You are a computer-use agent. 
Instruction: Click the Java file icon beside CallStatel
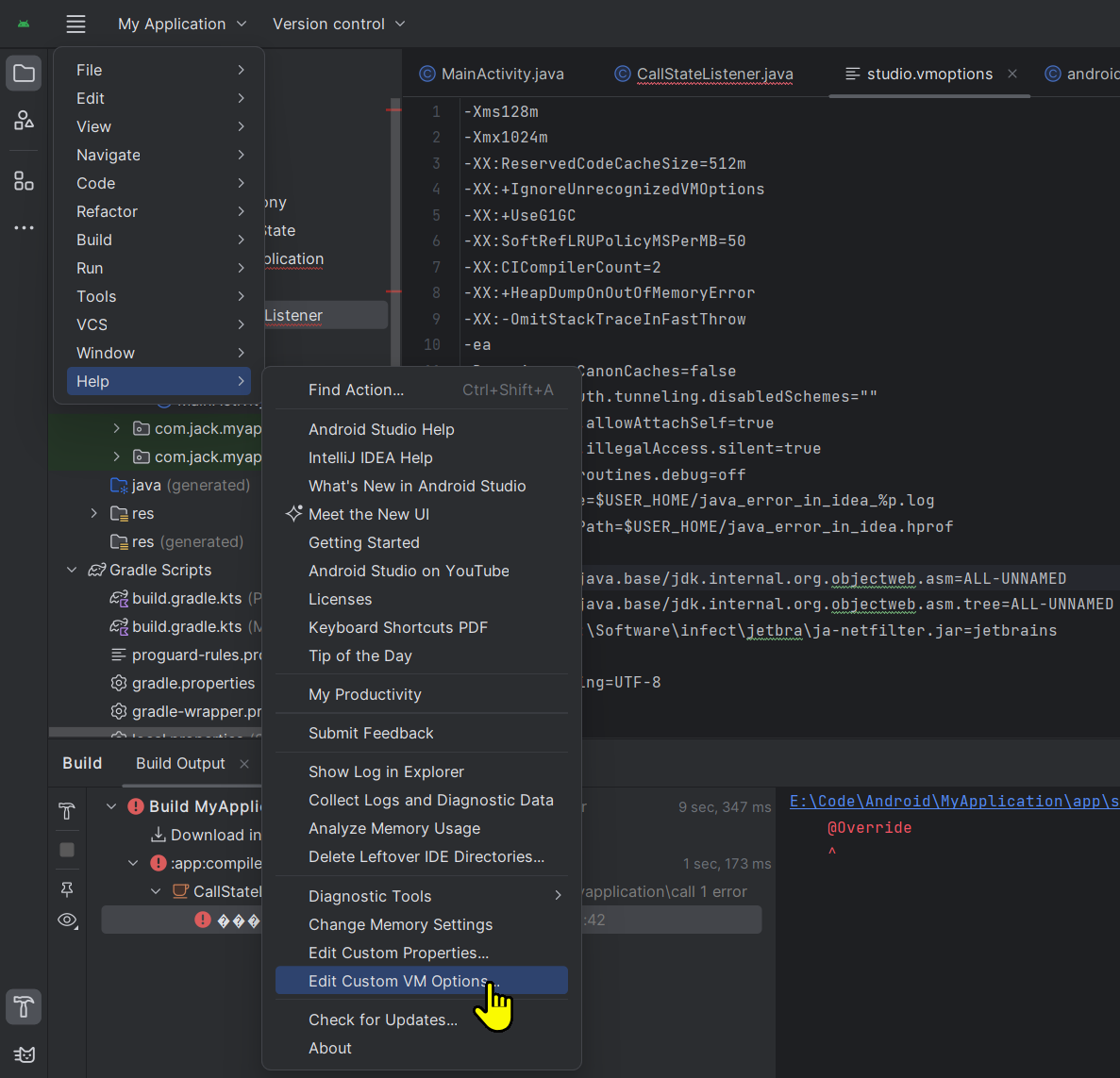tap(181, 891)
